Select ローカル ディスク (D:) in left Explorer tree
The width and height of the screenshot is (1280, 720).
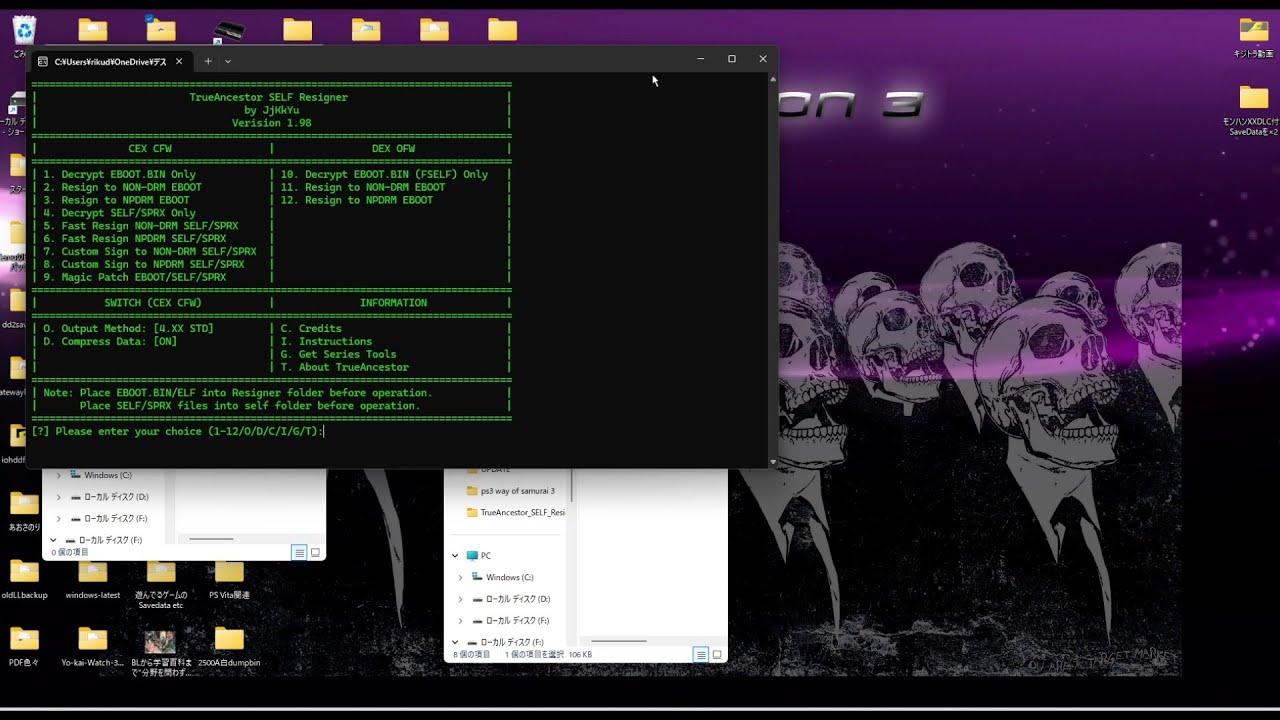pyautogui.click(x=108, y=497)
